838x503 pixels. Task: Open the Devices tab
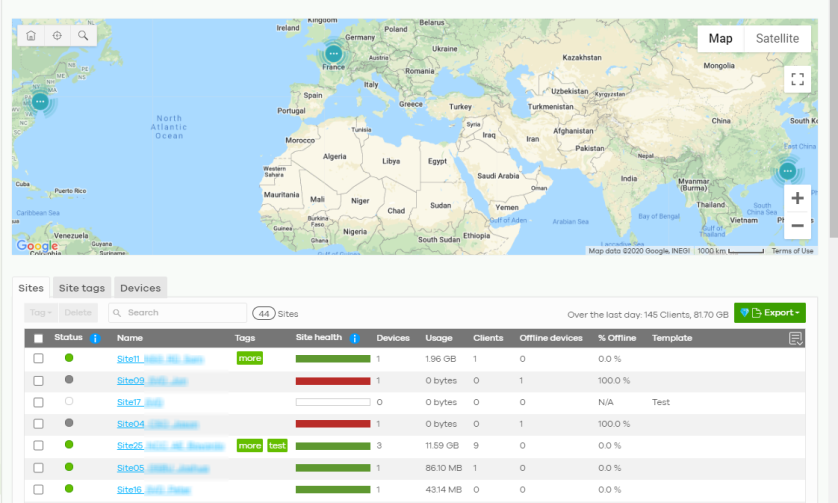point(140,288)
